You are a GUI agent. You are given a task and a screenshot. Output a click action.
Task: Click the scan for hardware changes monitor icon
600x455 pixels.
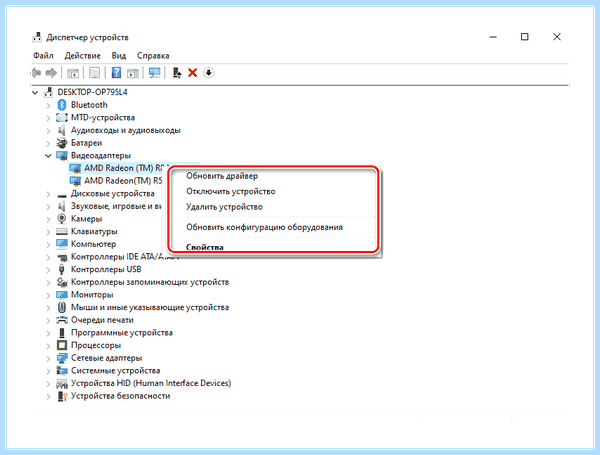tap(155, 73)
